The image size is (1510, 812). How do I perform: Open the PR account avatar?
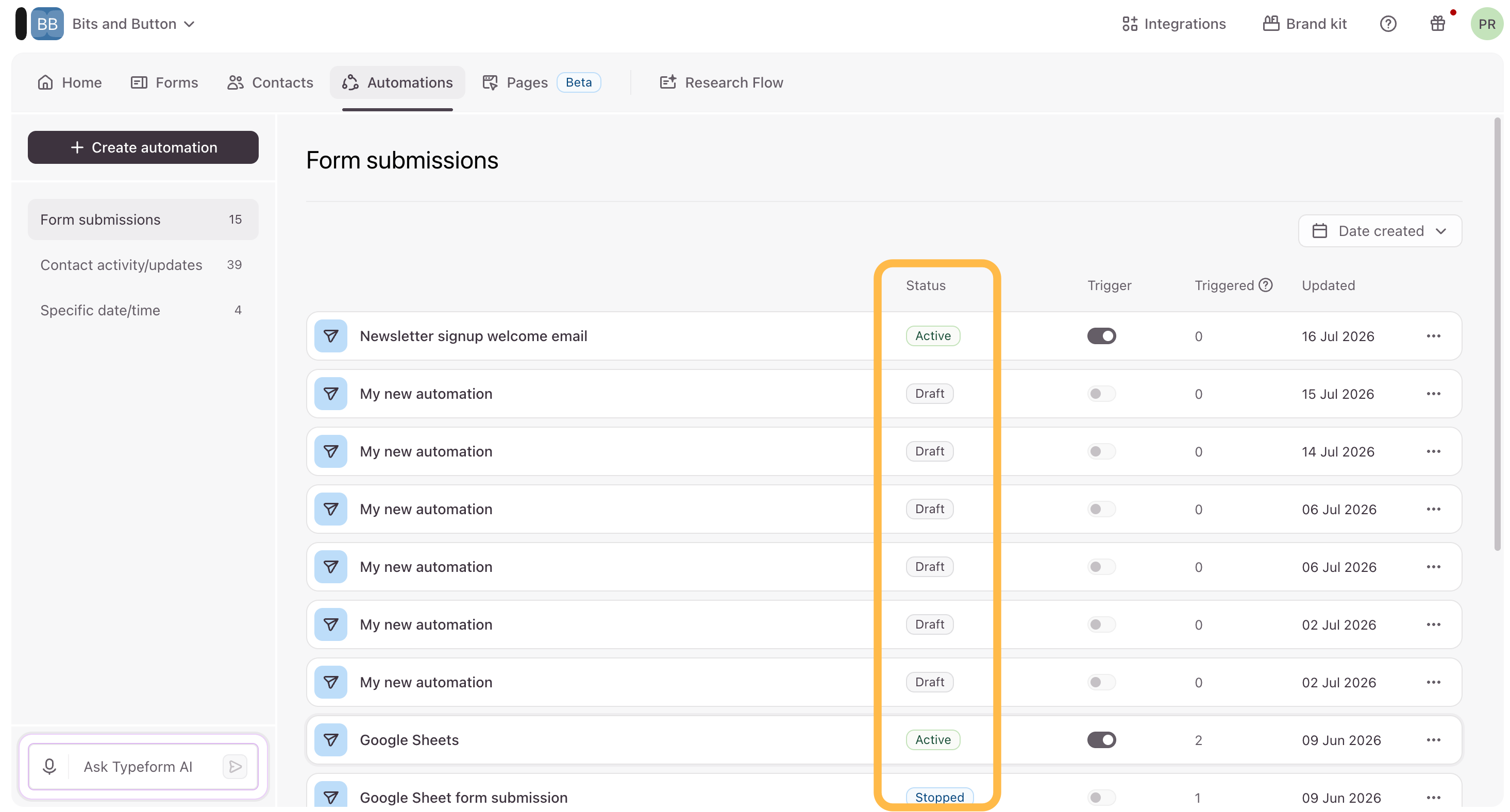tap(1487, 24)
